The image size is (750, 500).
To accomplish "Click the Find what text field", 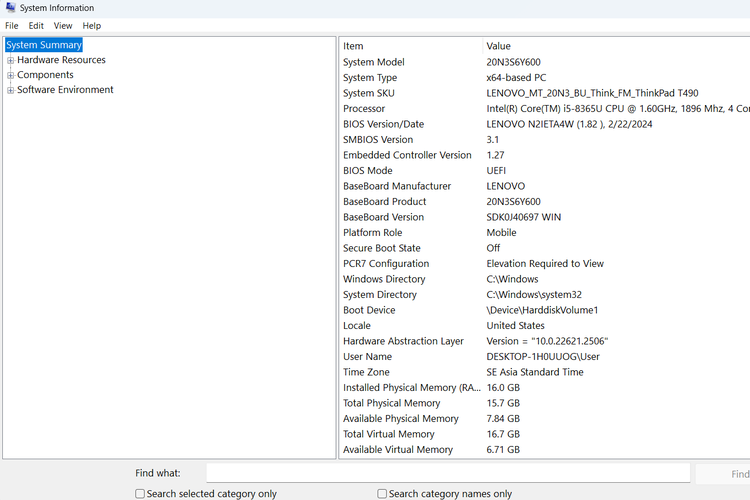I will [447, 473].
